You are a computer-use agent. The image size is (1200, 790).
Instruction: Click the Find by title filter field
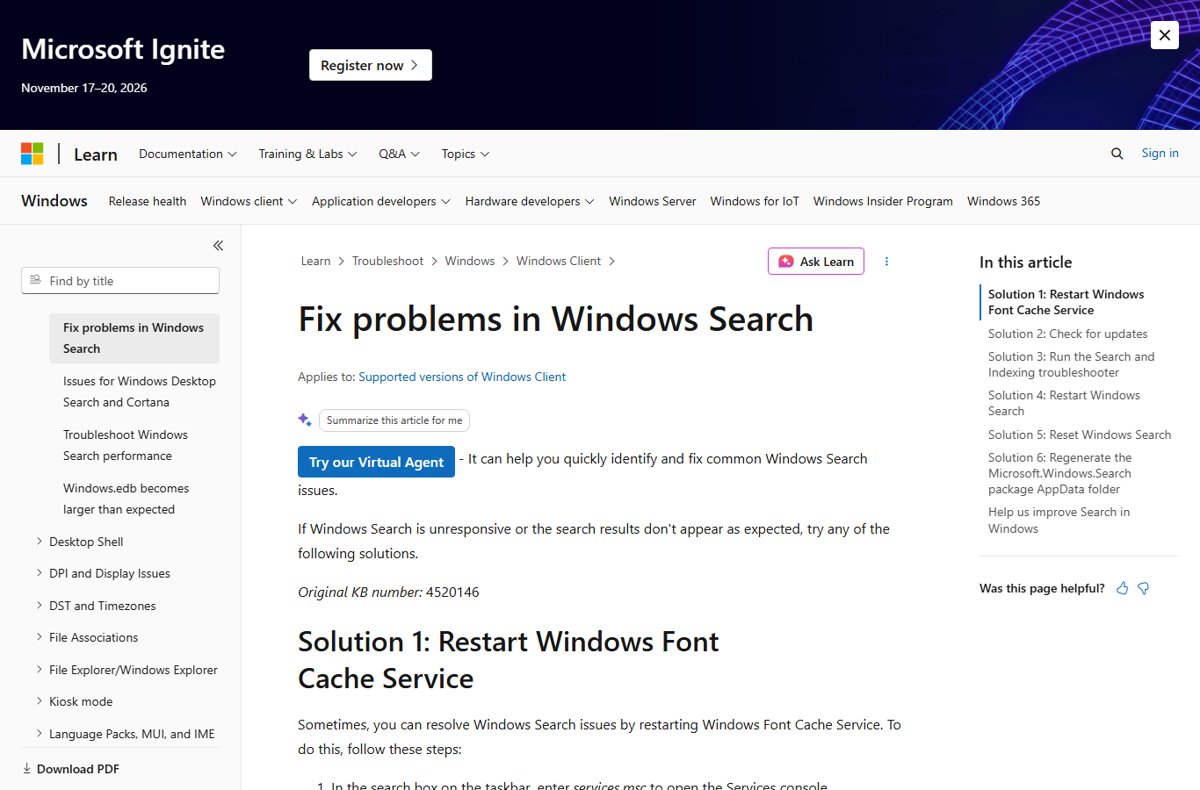(120, 281)
